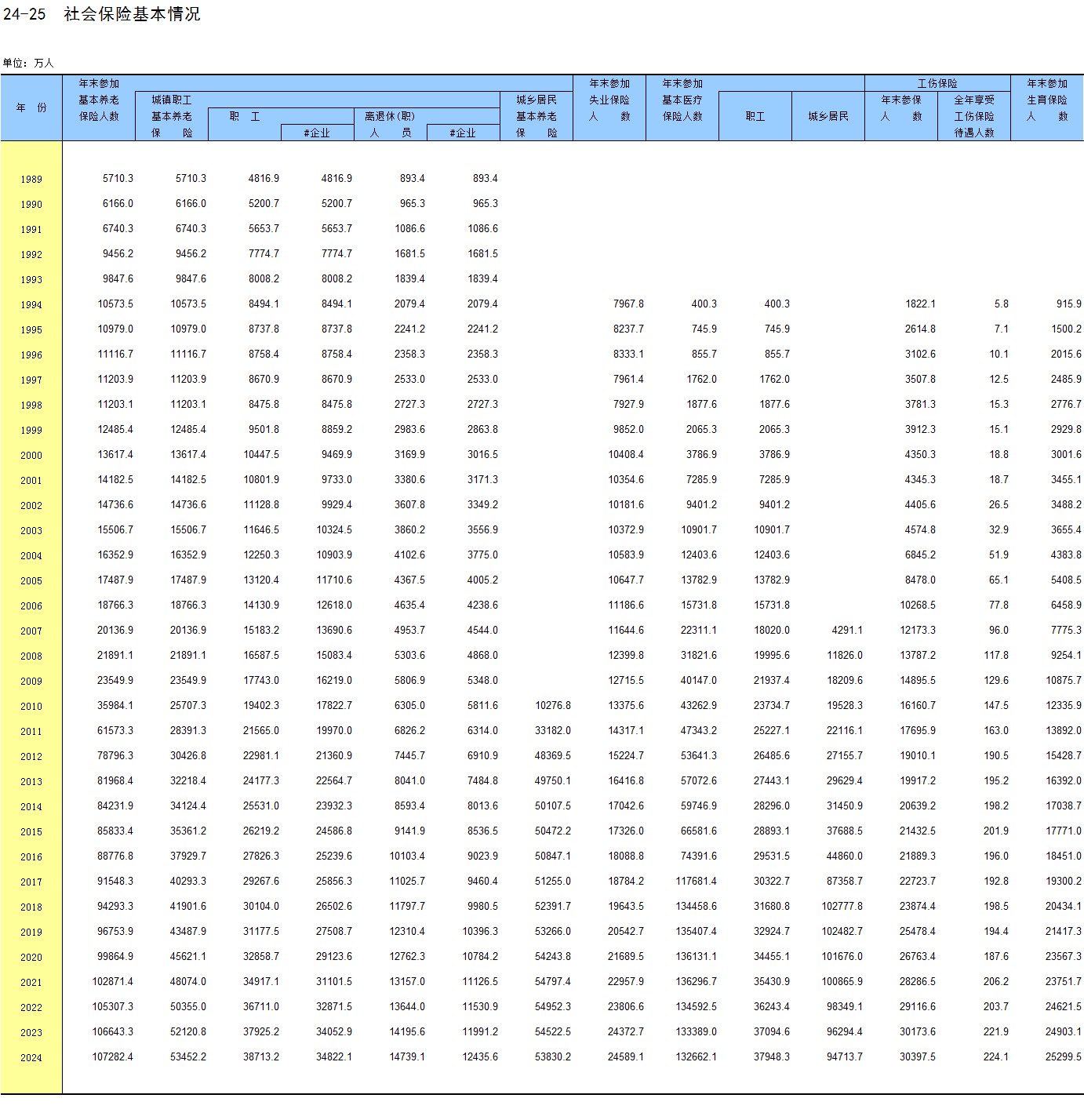This screenshot has width=1084, height=1120.
Task: Select the year 2024 row label
Action: (x=31, y=1058)
